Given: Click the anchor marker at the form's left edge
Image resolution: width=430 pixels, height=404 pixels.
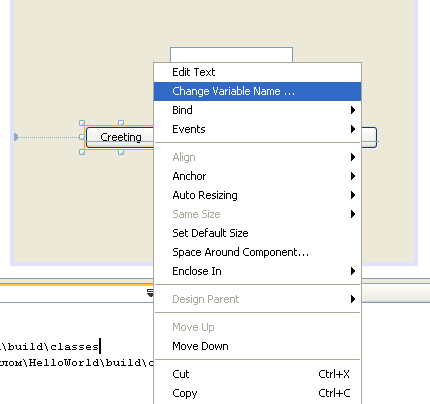Looking at the screenshot, I should pyautogui.click(x=16, y=137).
